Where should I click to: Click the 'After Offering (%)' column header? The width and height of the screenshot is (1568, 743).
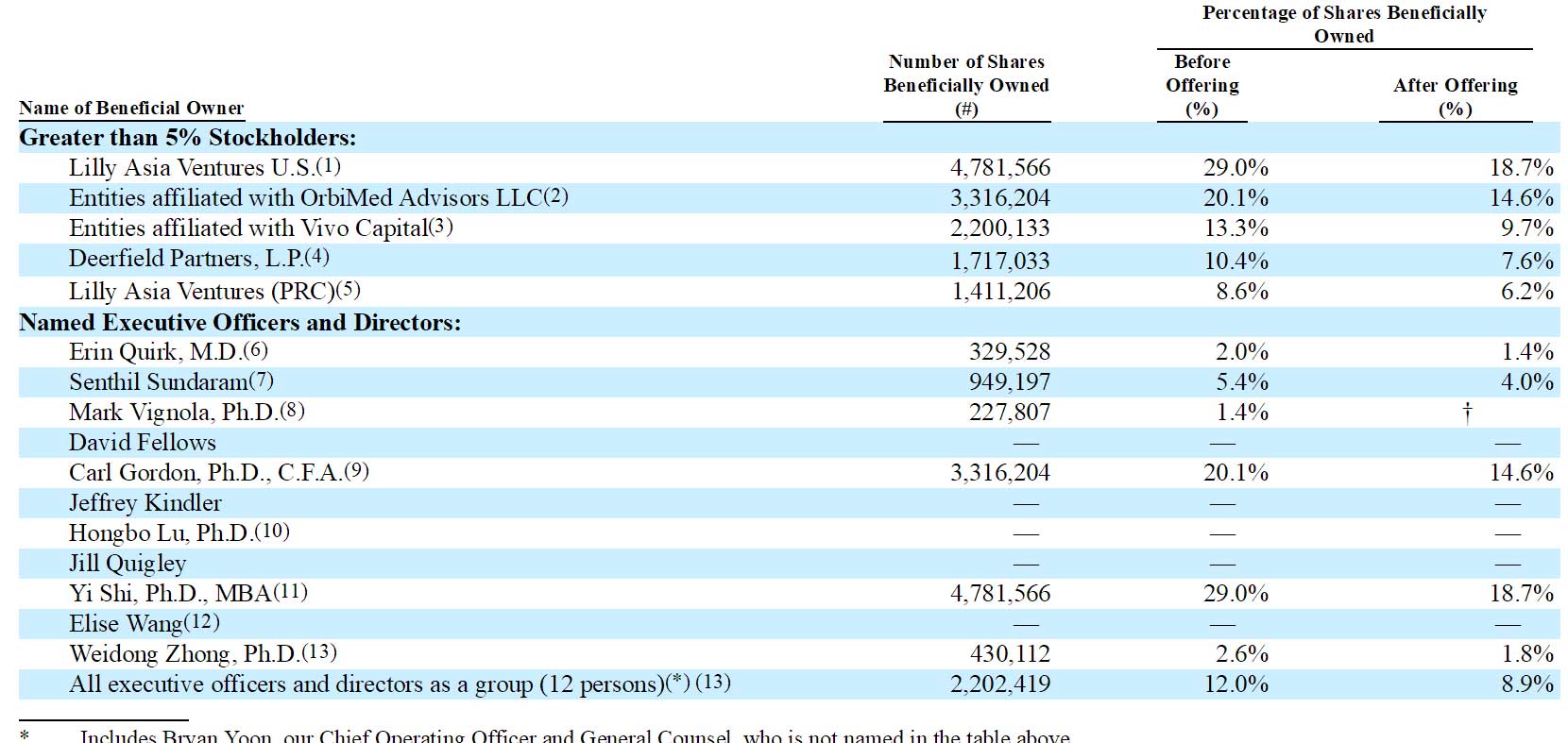tap(1456, 96)
